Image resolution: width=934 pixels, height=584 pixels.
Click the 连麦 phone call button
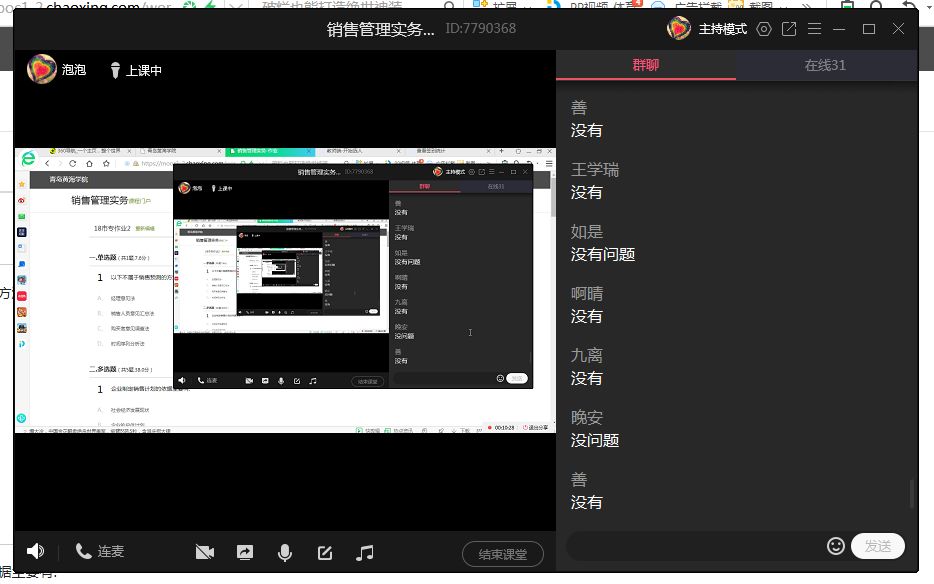pyautogui.click(x=100, y=551)
